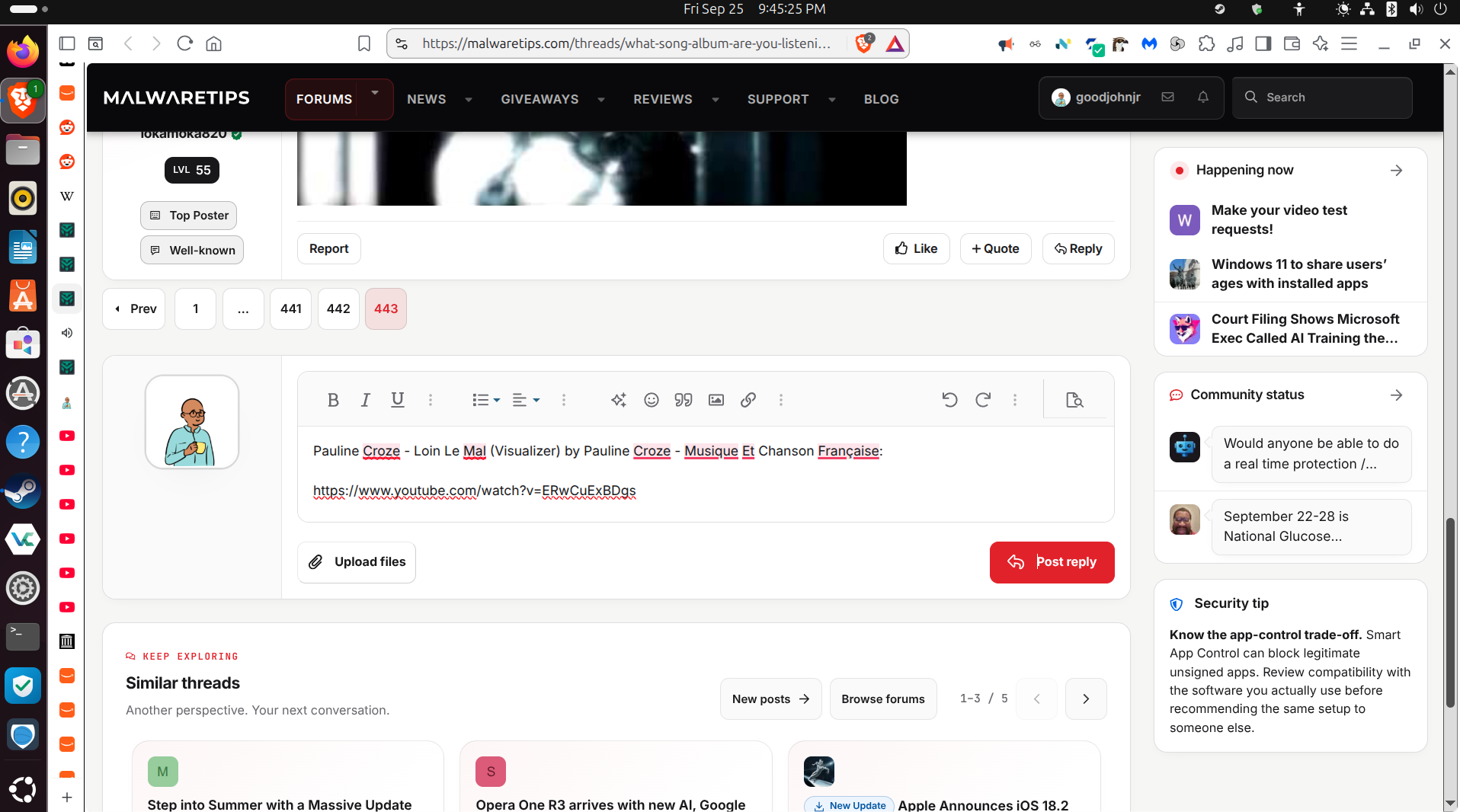
Task: Open Steam from the Ubuntu dock
Action: [23, 491]
